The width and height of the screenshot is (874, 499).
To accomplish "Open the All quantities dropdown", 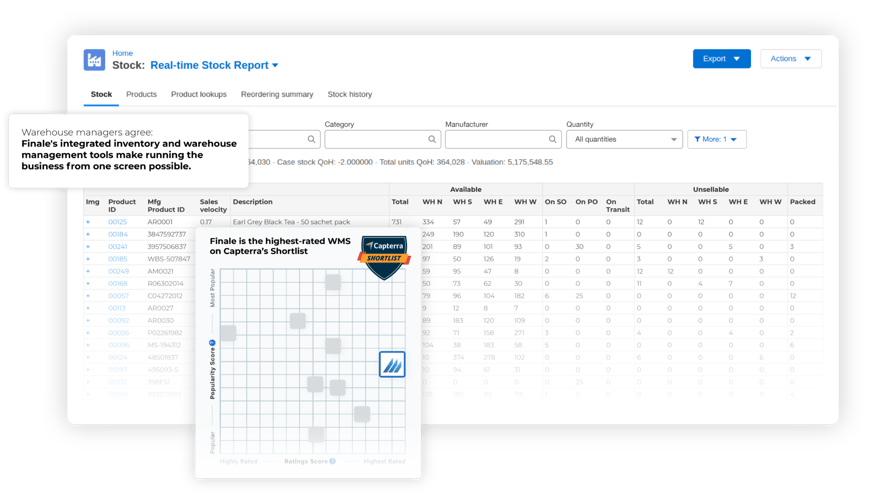I will point(624,139).
